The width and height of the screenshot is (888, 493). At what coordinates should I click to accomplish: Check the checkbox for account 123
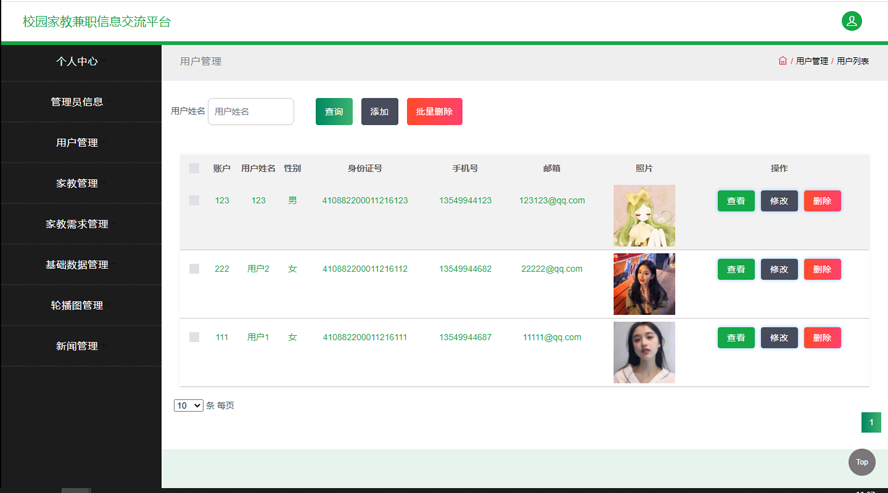tap(194, 200)
